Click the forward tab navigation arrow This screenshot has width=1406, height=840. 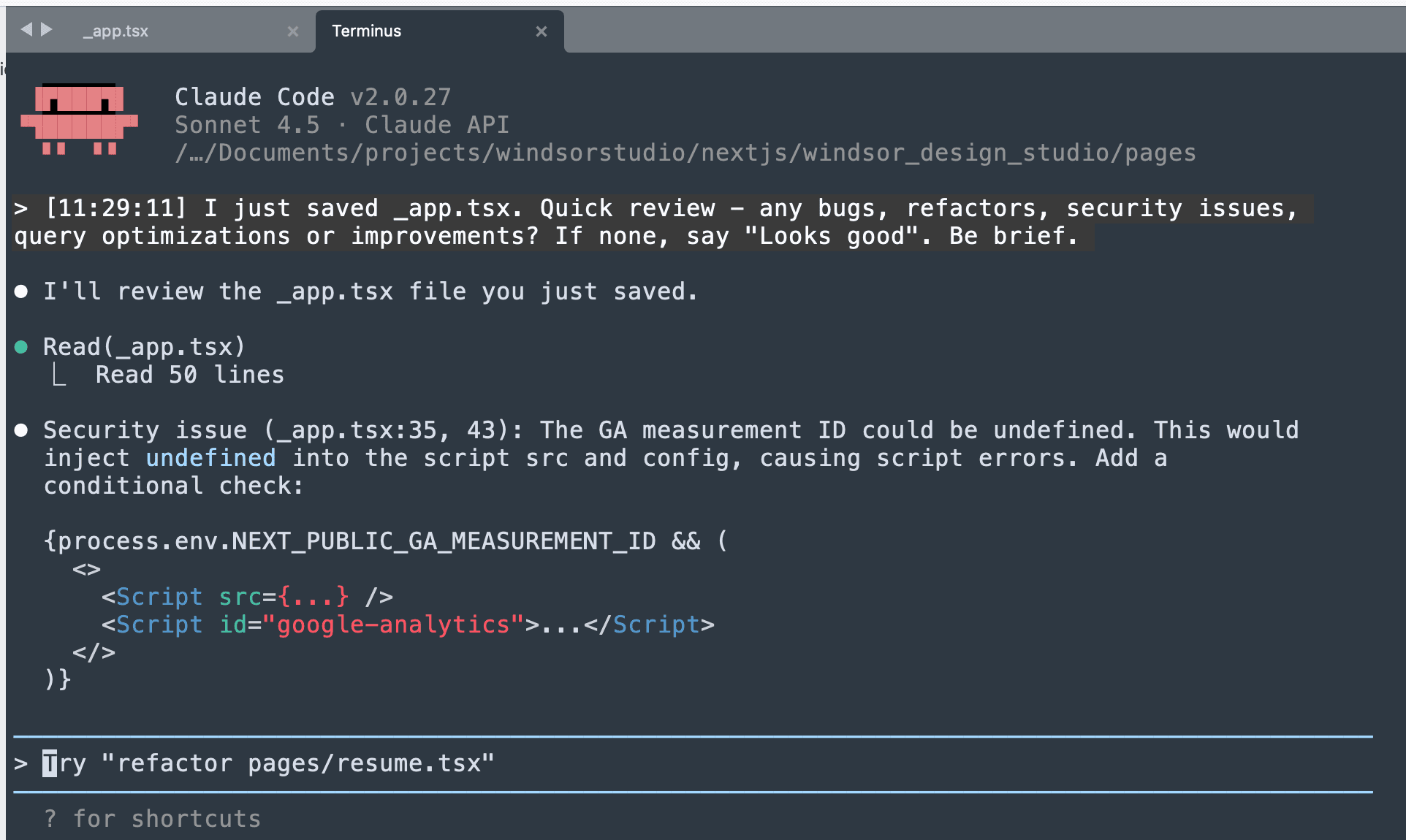pos(47,29)
